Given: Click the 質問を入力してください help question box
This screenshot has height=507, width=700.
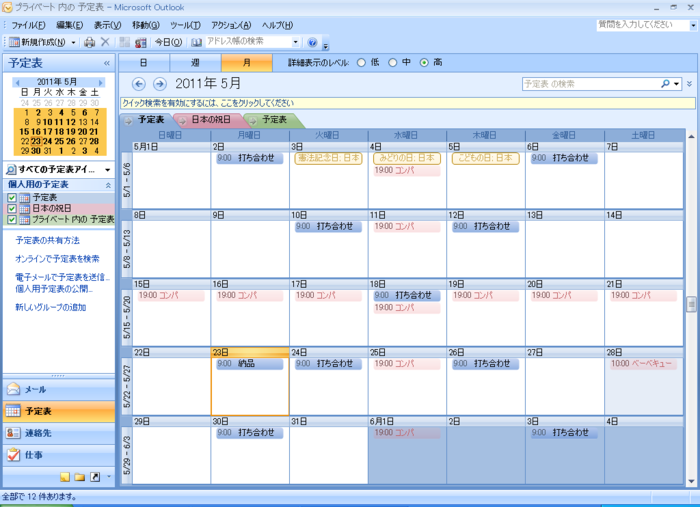Looking at the screenshot, I should 643,25.
